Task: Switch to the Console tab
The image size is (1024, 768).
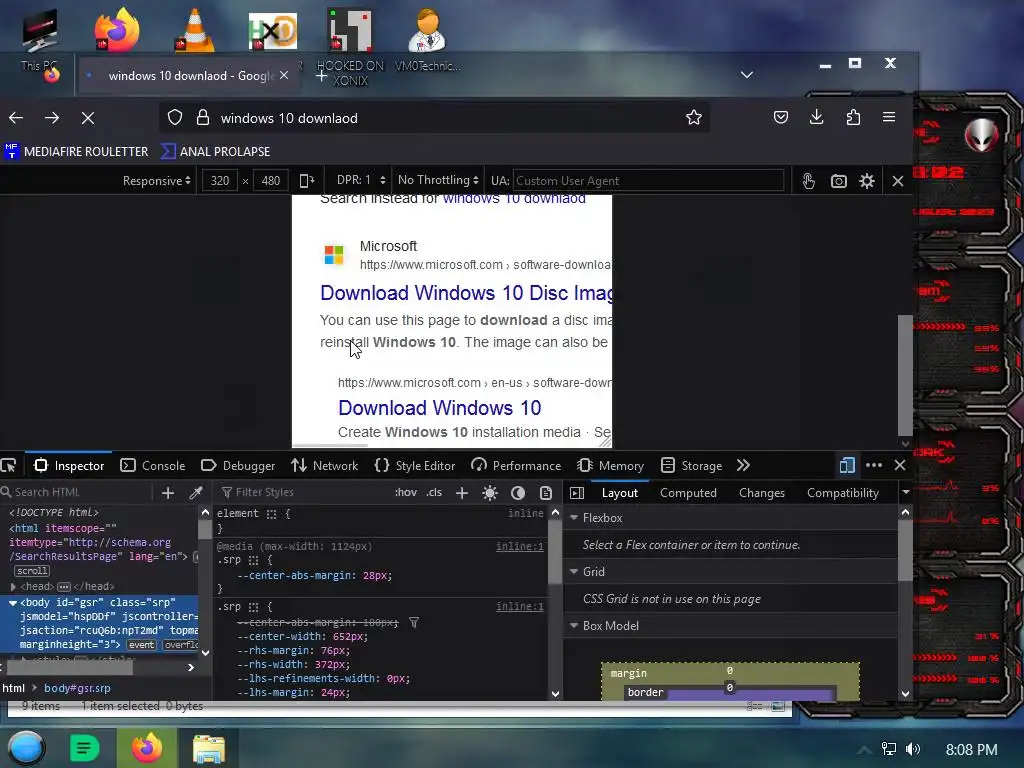Action: (153, 466)
